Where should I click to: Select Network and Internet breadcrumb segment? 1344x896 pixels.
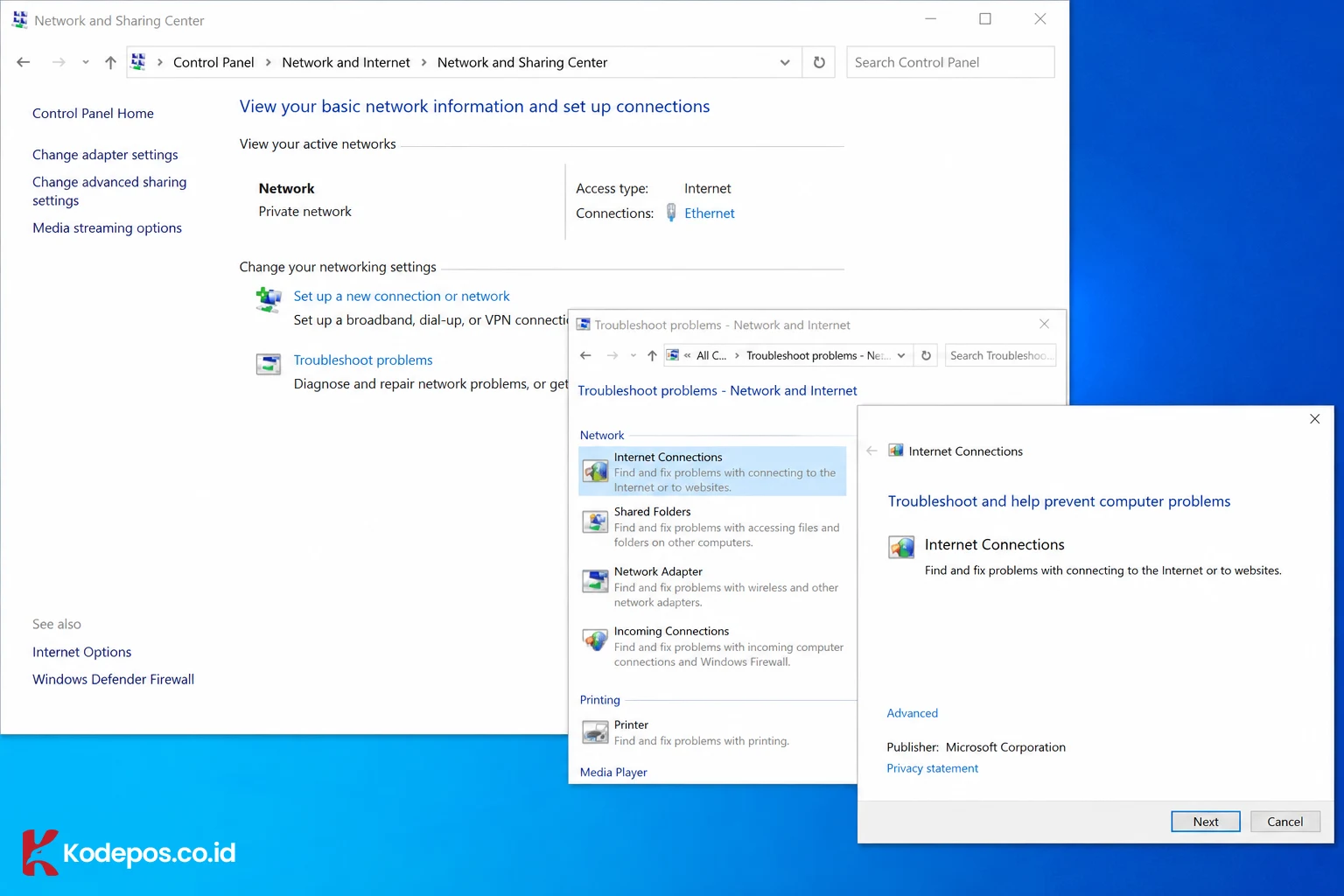346,62
